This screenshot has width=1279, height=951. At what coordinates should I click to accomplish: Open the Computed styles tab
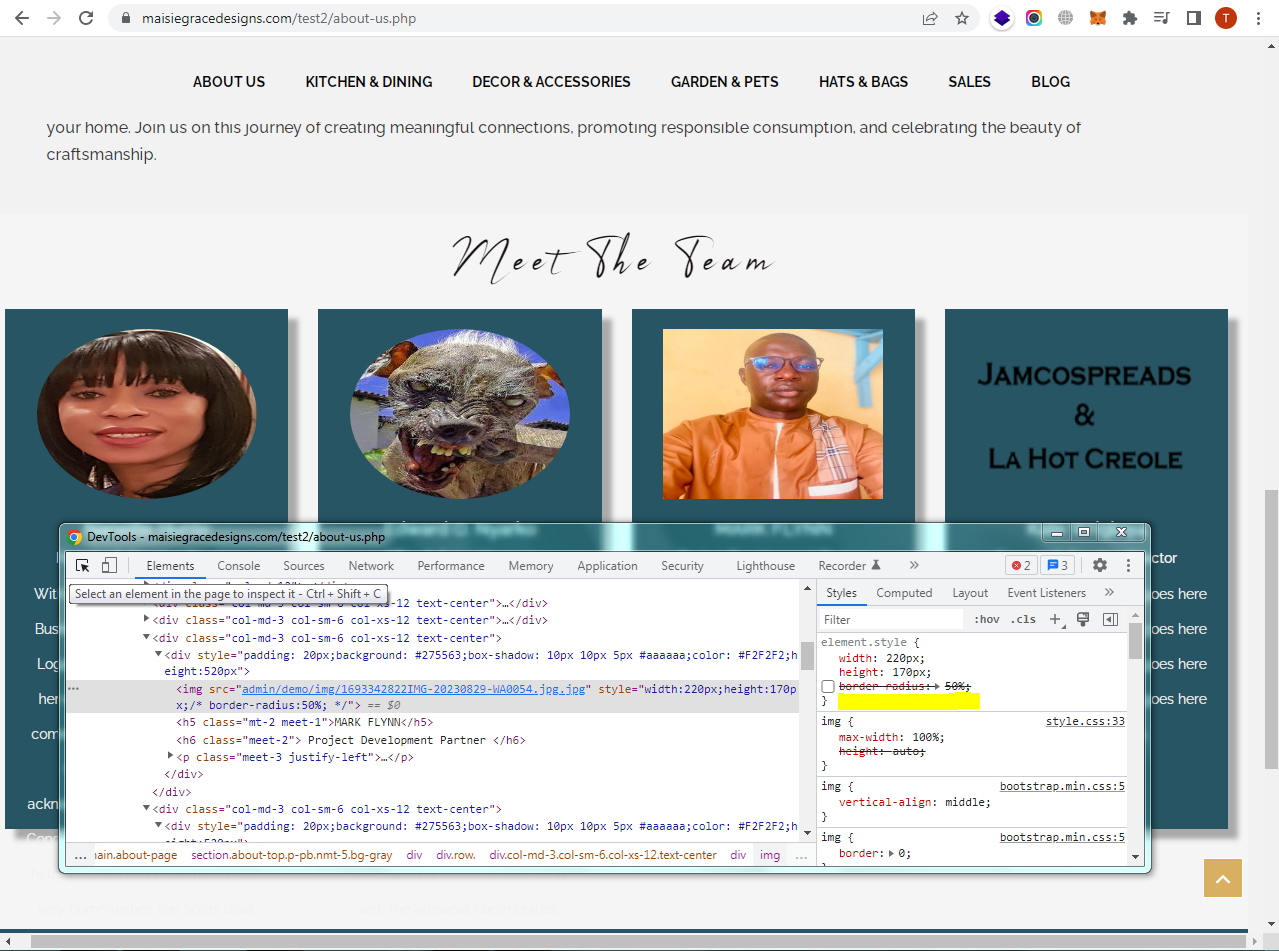pyautogui.click(x=904, y=593)
